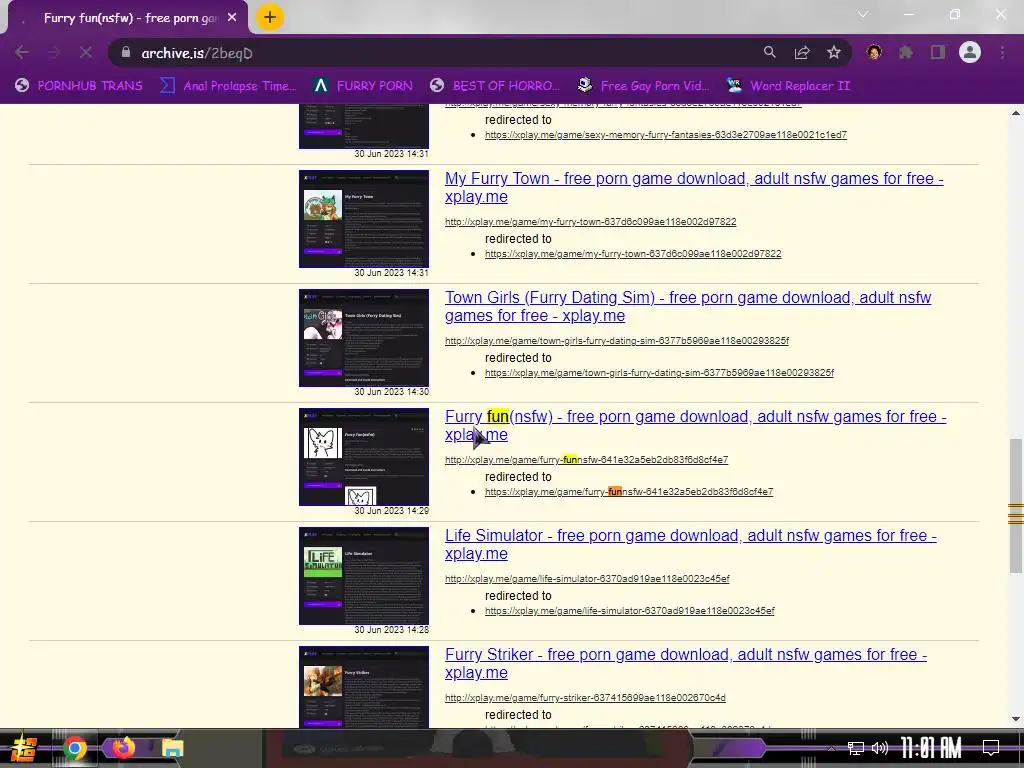The height and width of the screenshot is (768, 1024).
Task: Open File Explorer from the taskbar
Action: click(x=172, y=748)
